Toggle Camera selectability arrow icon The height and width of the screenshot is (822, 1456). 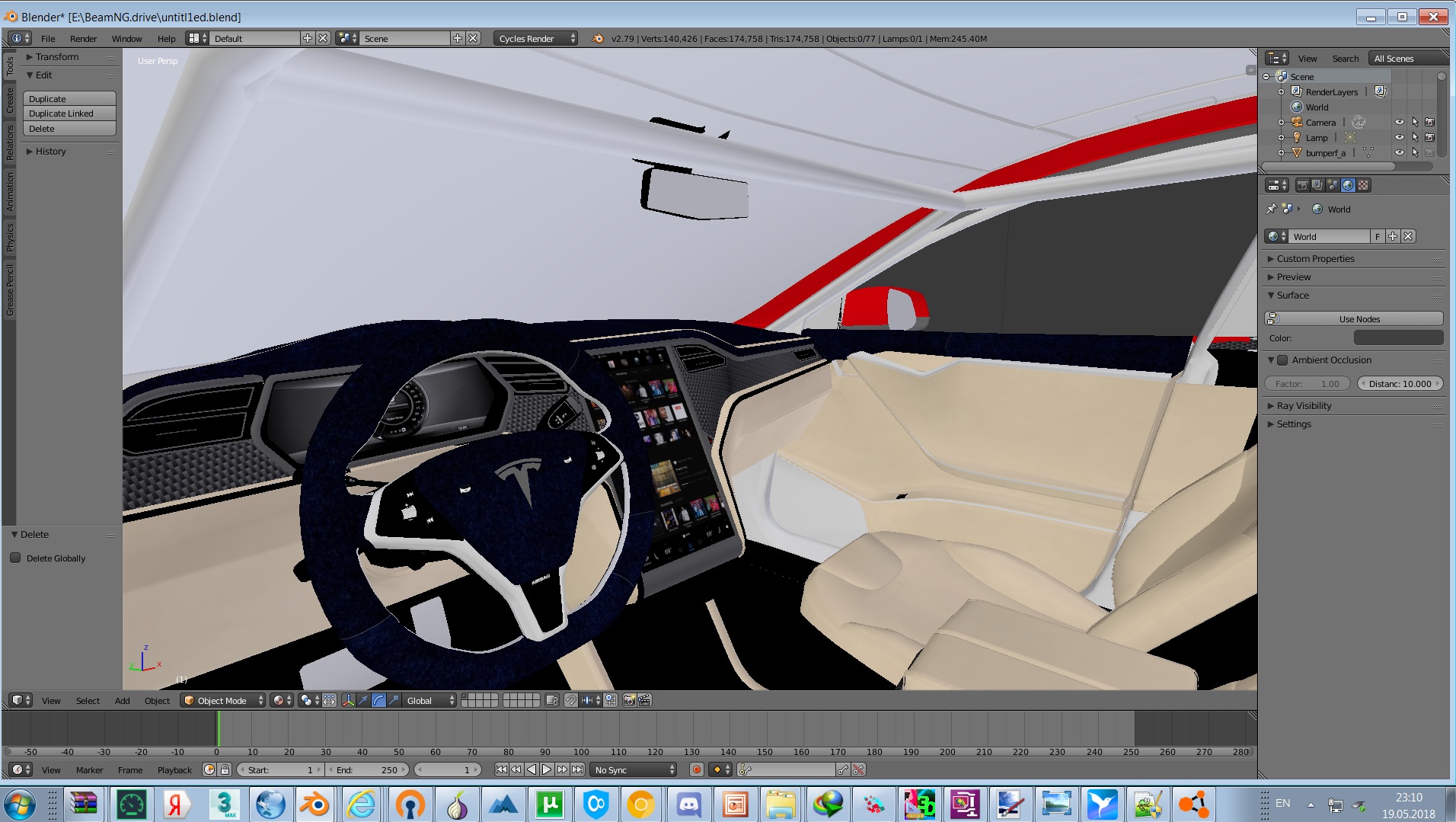click(x=1415, y=122)
